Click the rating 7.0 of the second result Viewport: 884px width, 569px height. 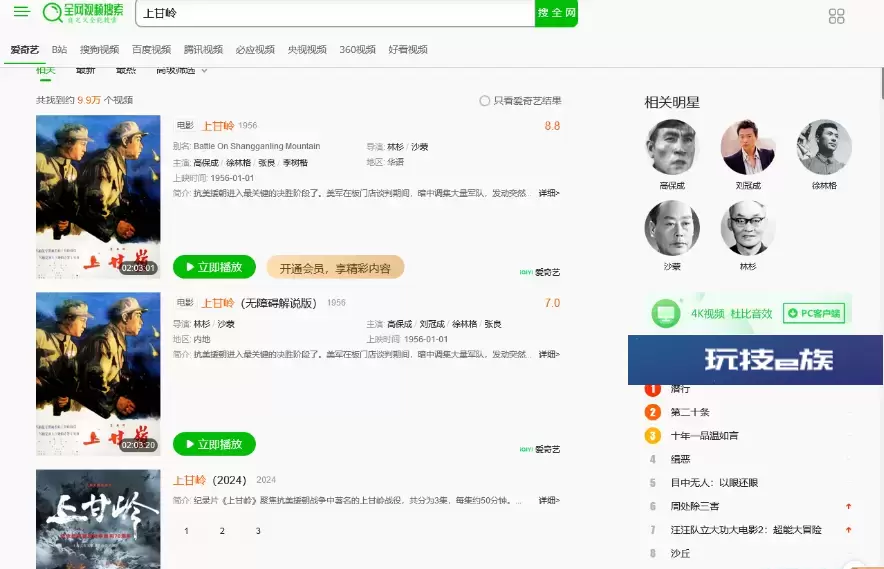pos(552,303)
